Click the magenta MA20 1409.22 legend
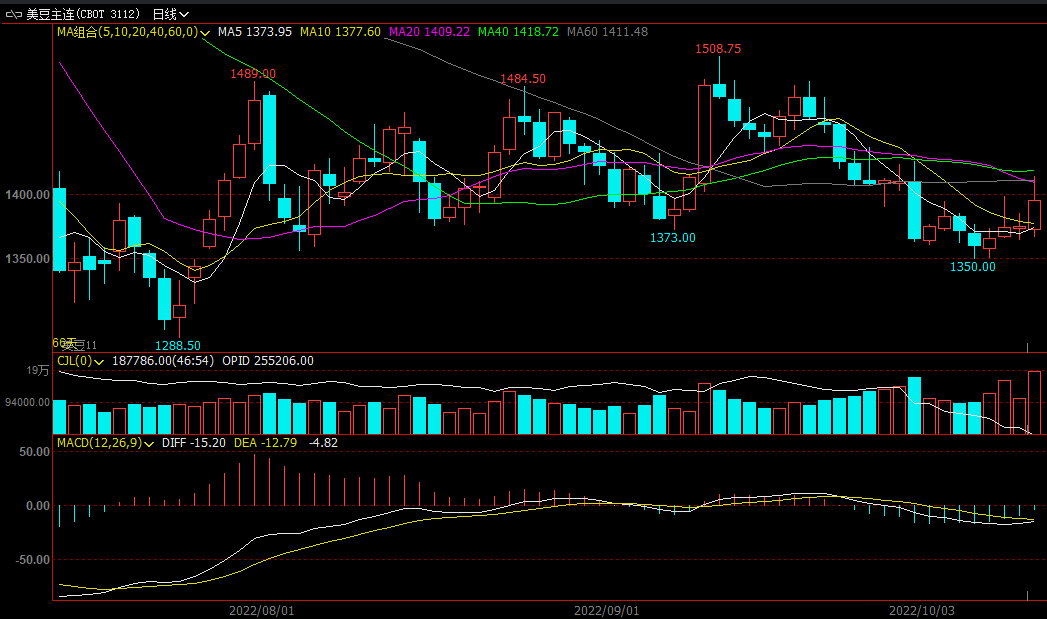The width and height of the screenshot is (1047, 619). (429, 32)
